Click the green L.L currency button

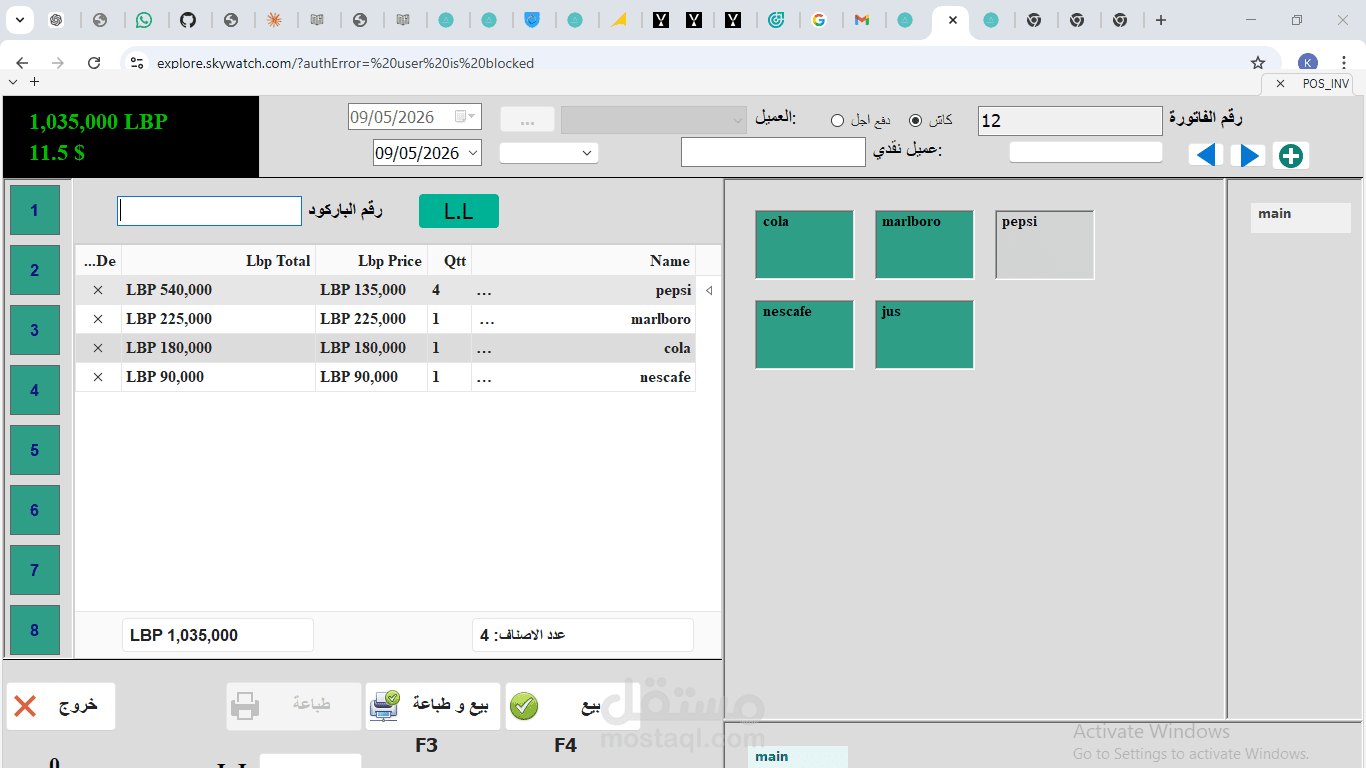[458, 211]
